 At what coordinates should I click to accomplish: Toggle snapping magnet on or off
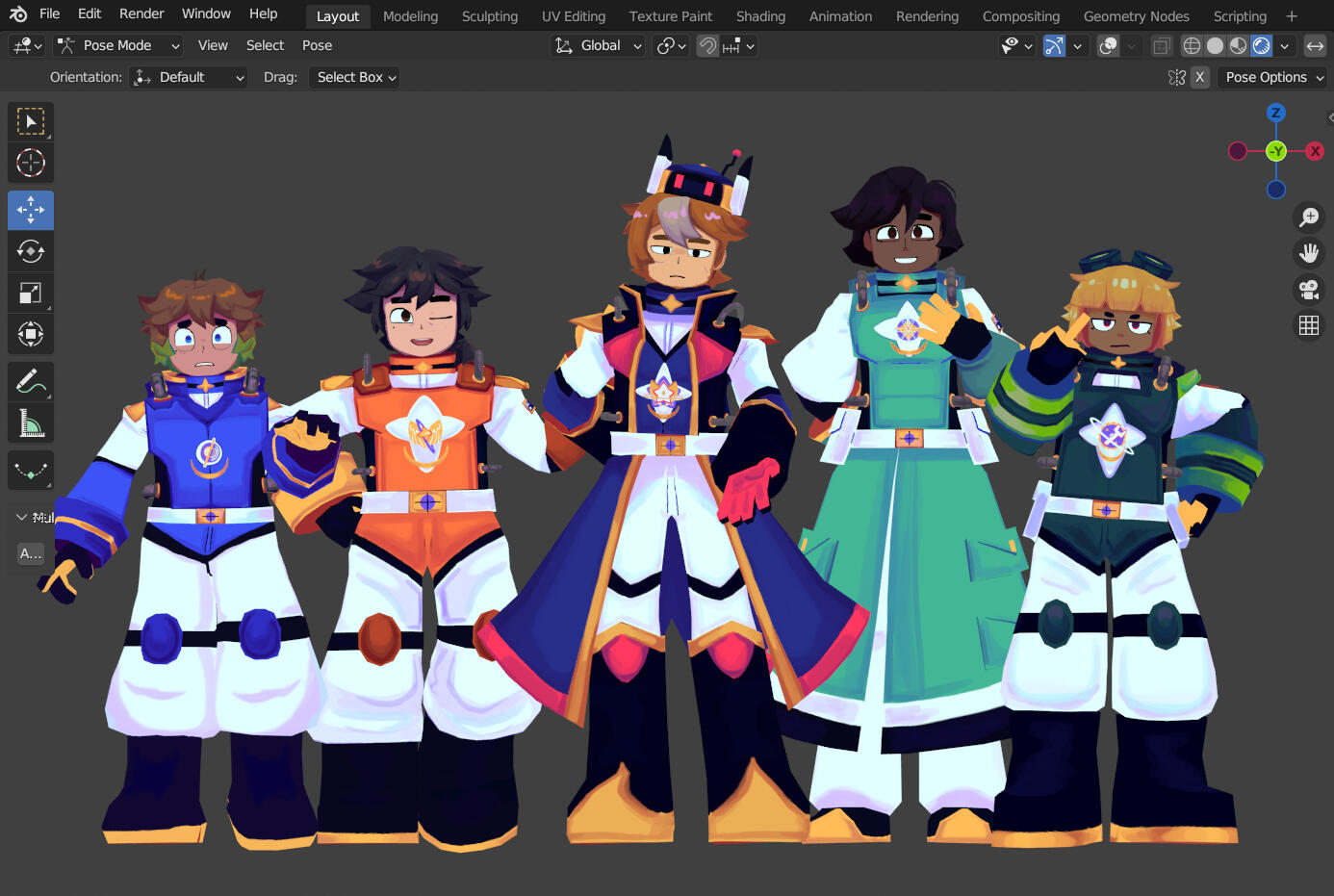click(707, 45)
